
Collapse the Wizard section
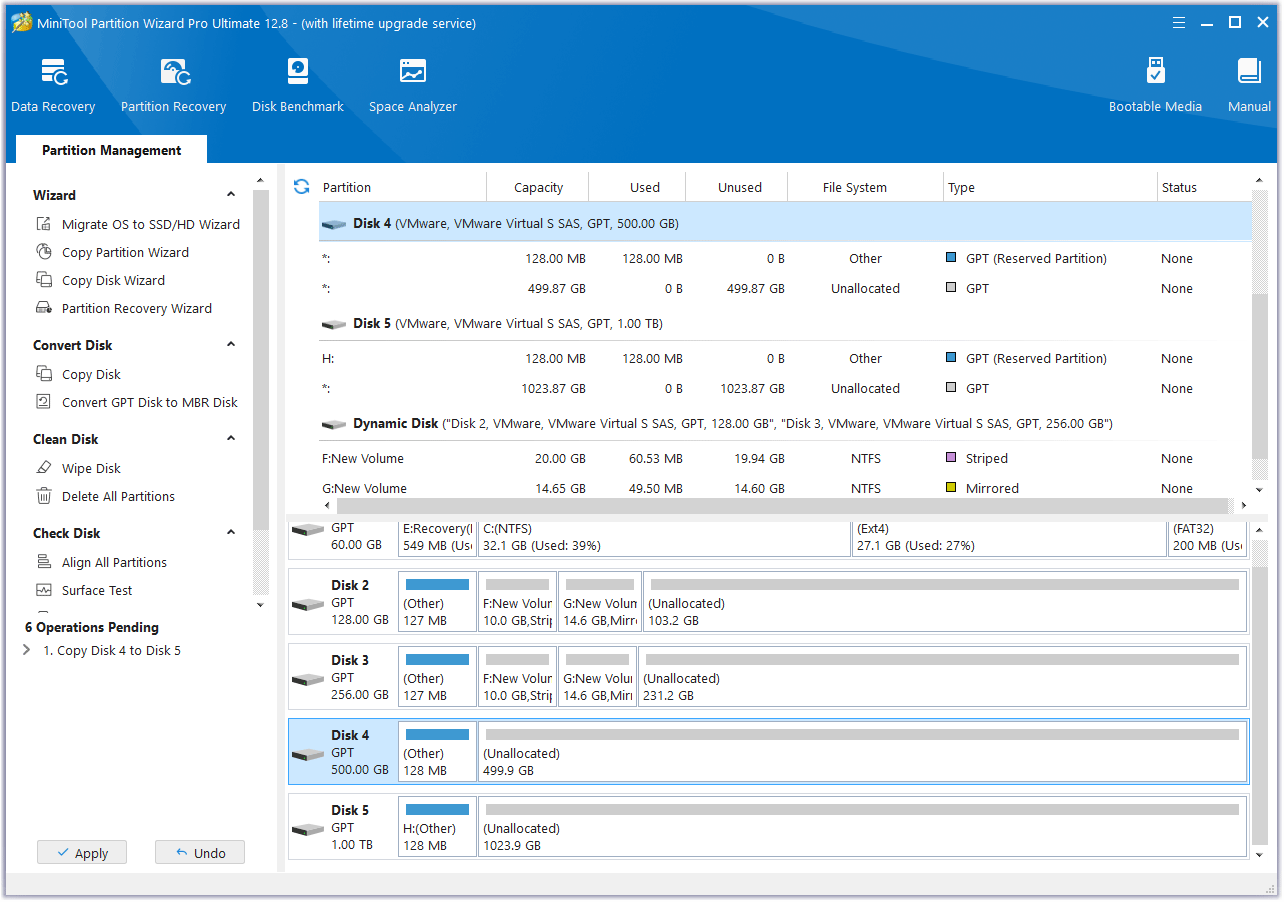[x=231, y=195]
